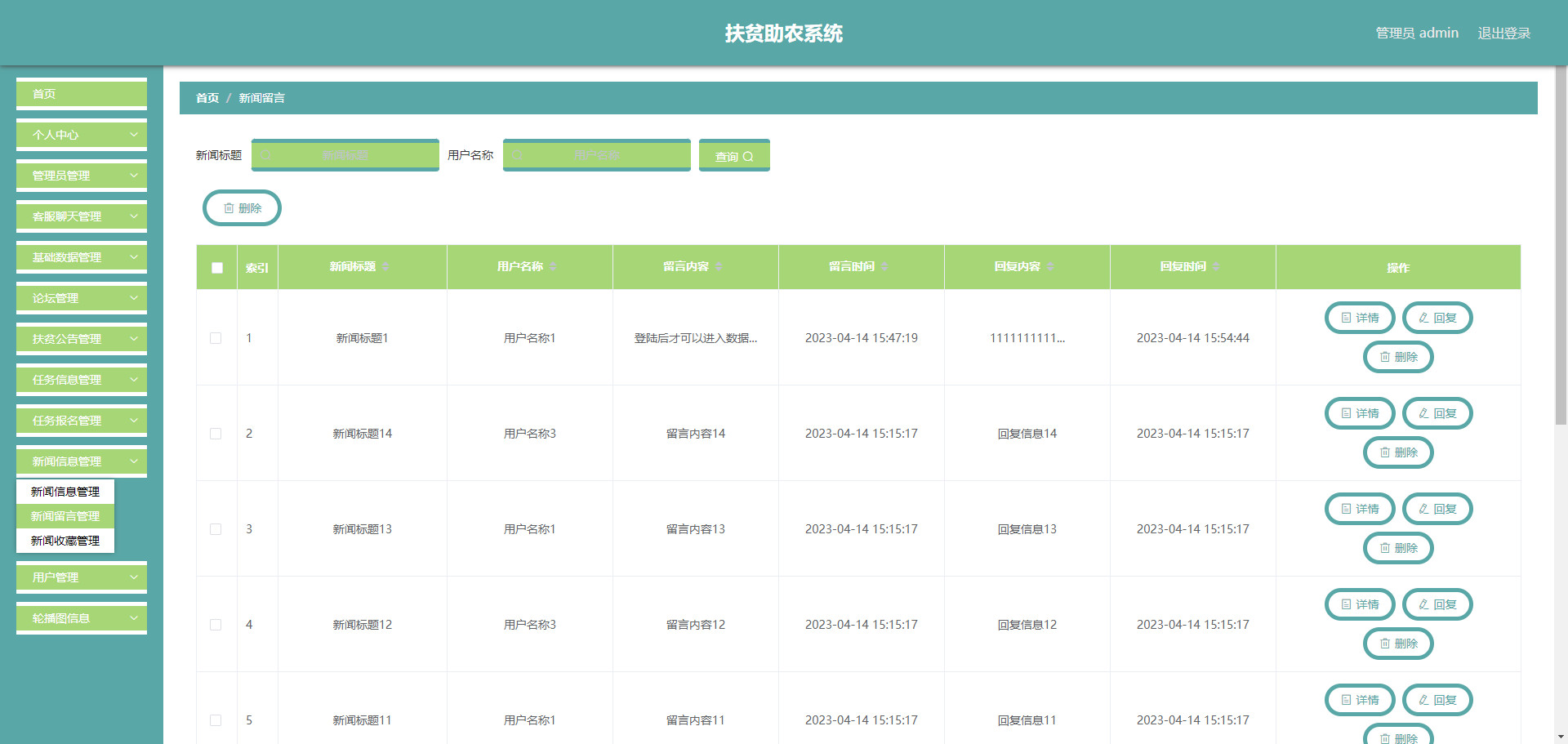Open 详情 for row 新闻标题13
This screenshot has height=744, width=1568.
[1360, 509]
